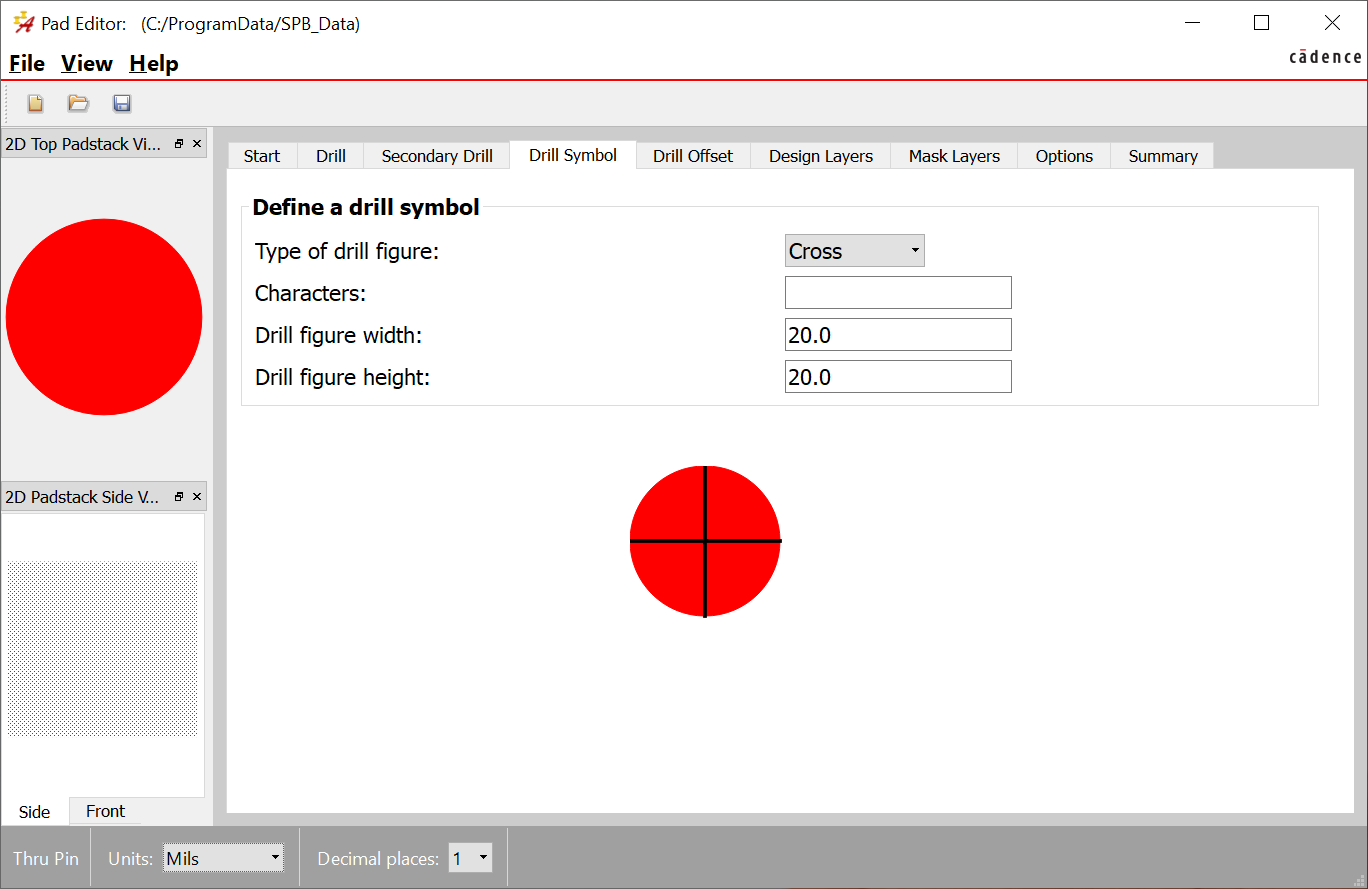Maximize the Pad Editor window
The width and height of the screenshot is (1368, 889).
(1261, 23)
